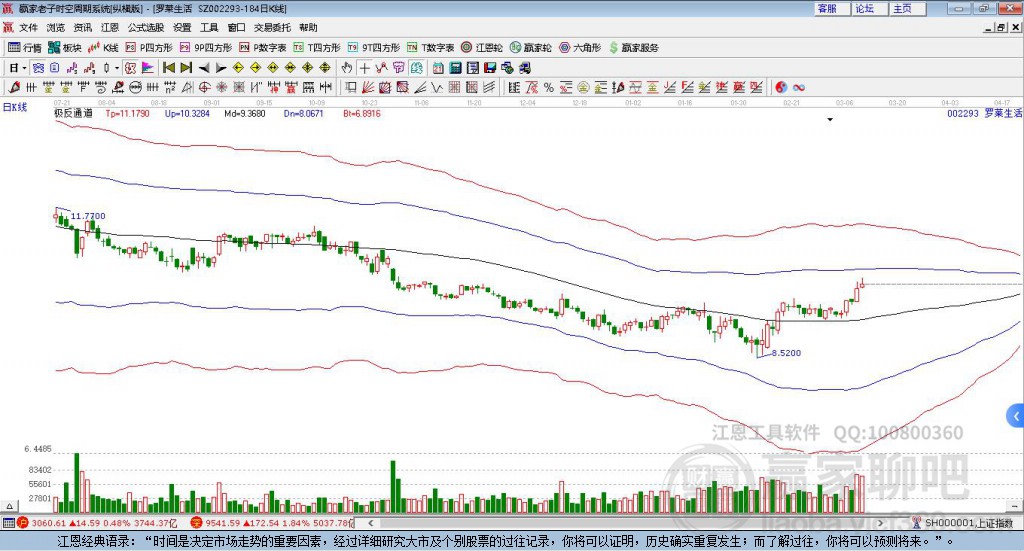This screenshot has height=551, width=1024.
Task: Open the 板块 sector view
Action: [x=65, y=48]
